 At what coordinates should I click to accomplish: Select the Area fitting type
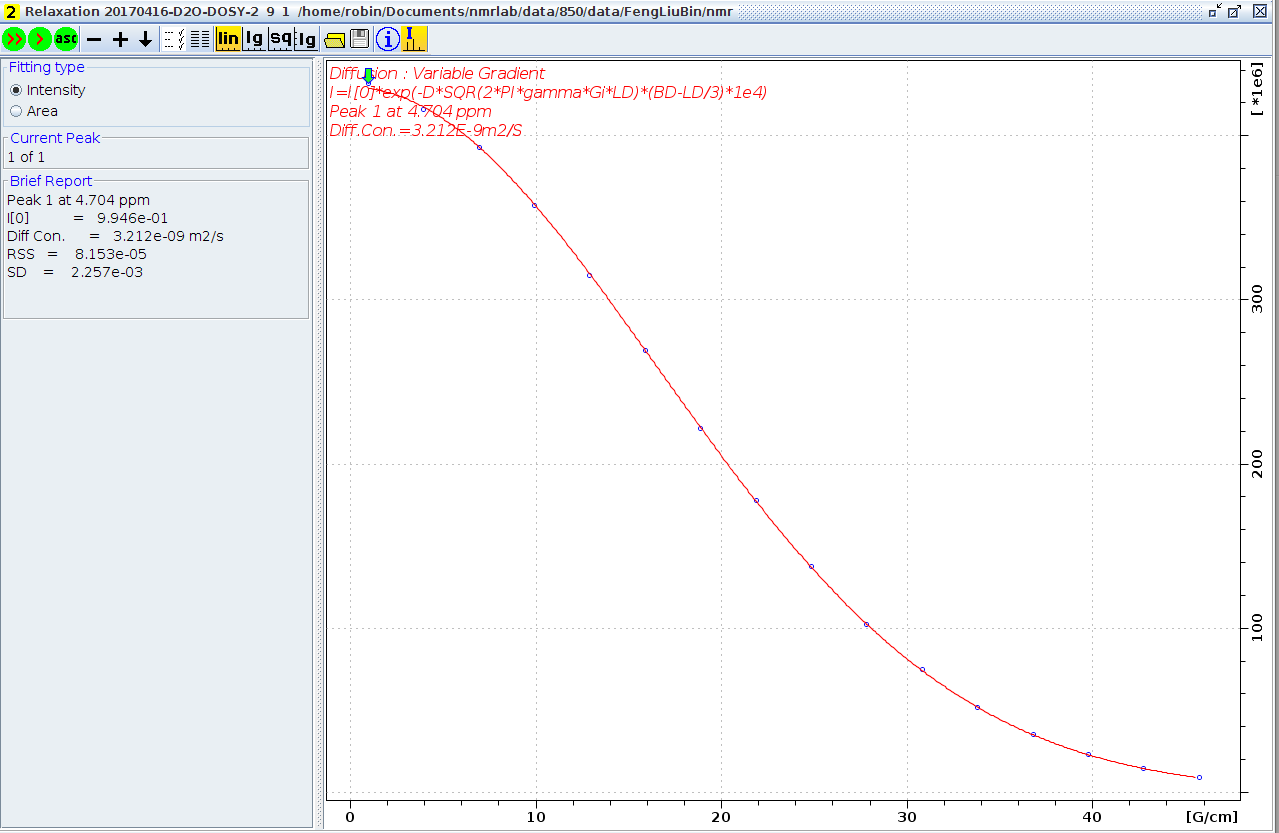click(x=16, y=111)
